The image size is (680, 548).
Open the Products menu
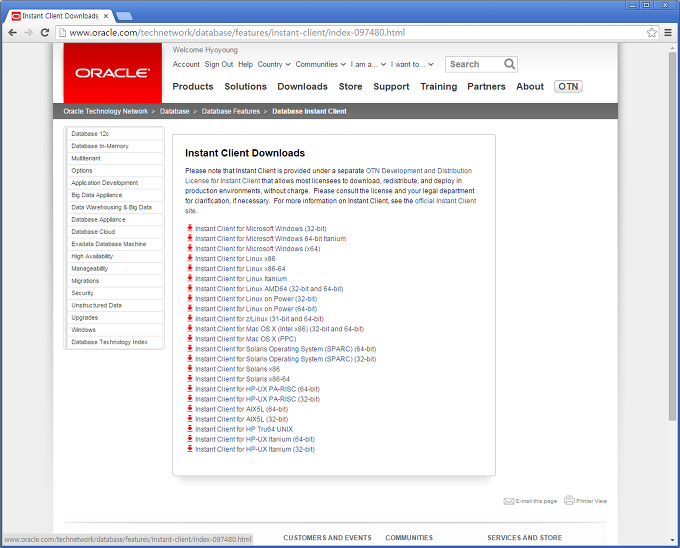click(193, 87)
